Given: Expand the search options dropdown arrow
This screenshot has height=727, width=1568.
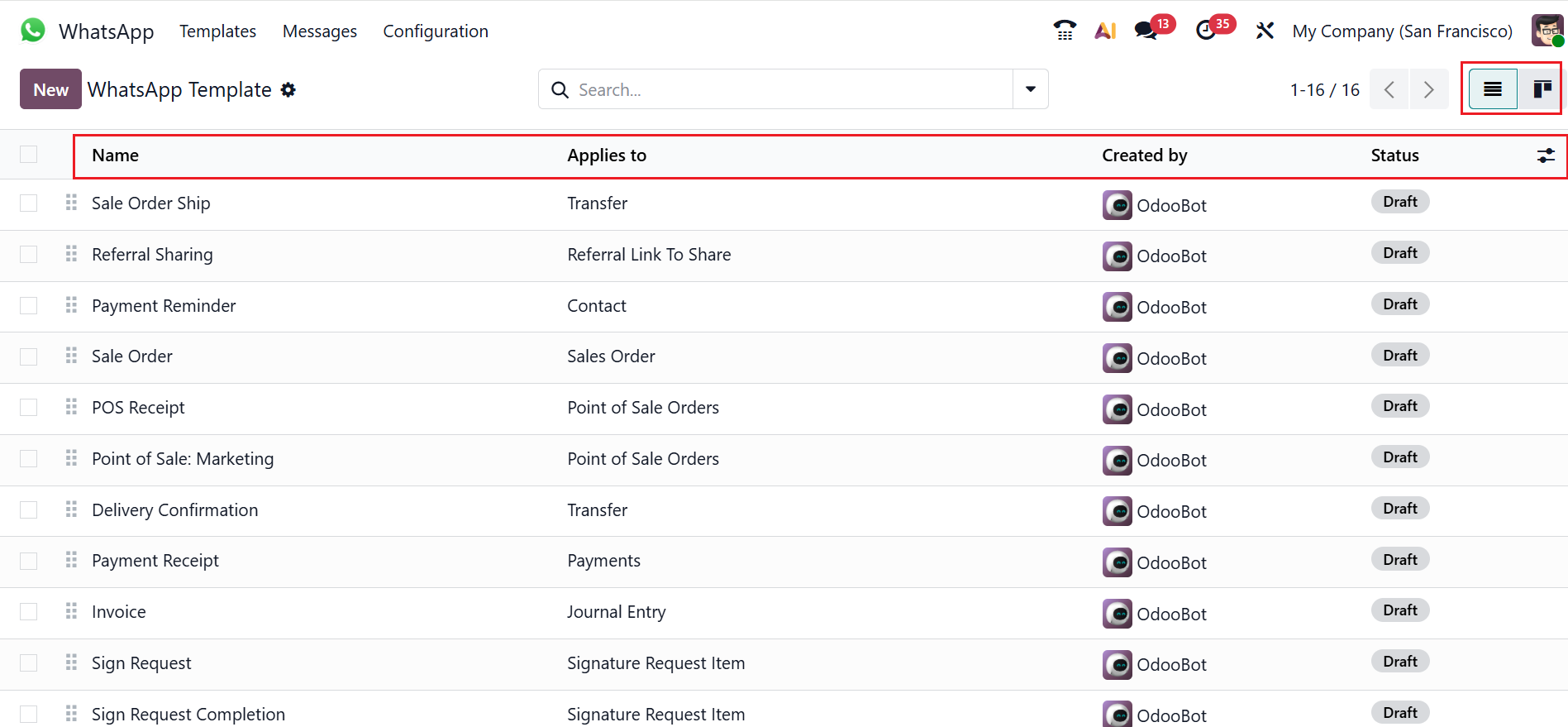Looking at the screenshot, I should point(1031,89).
